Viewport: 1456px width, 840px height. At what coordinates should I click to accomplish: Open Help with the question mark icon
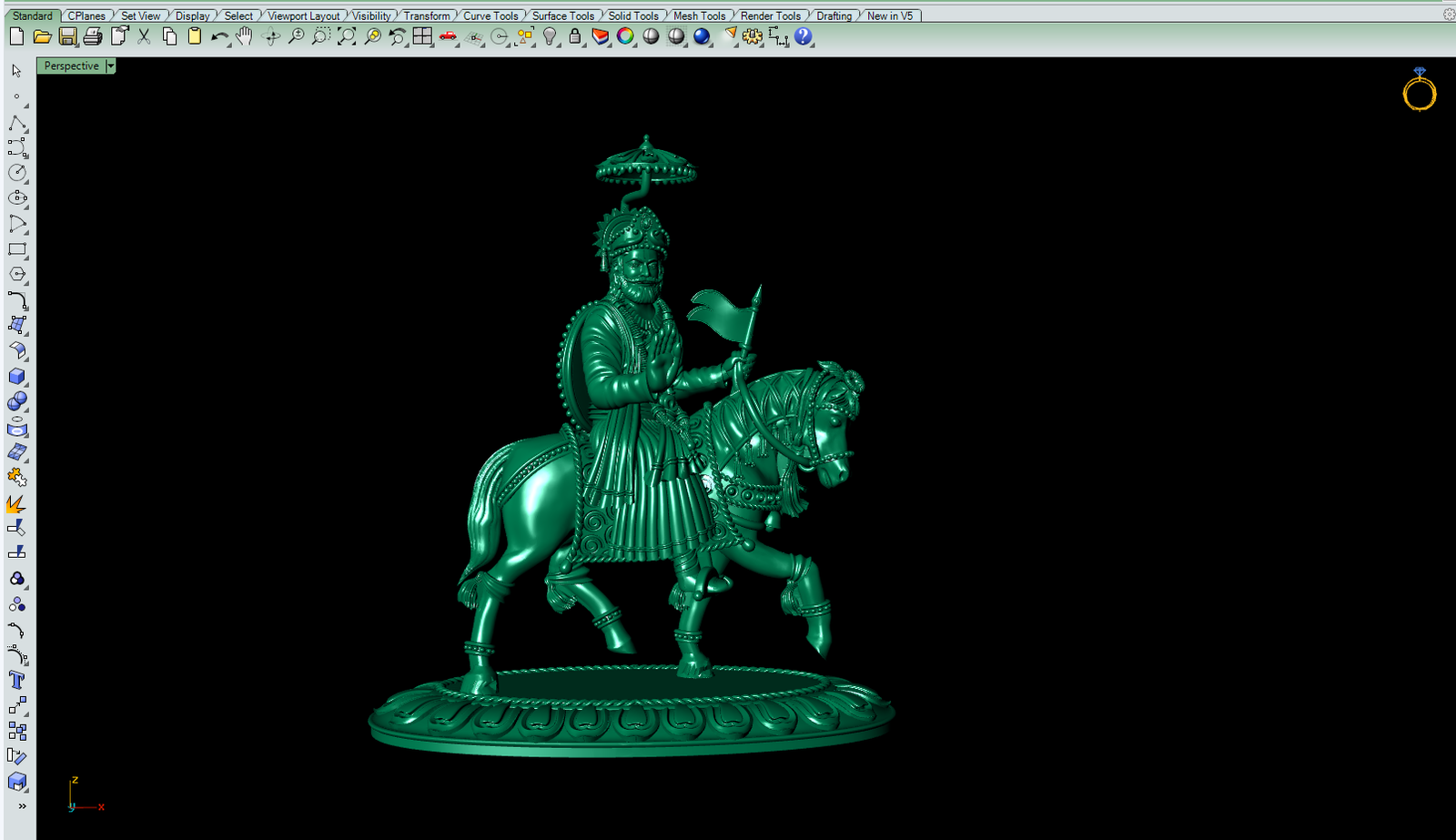pyautogui.click(x=803, y=36)
